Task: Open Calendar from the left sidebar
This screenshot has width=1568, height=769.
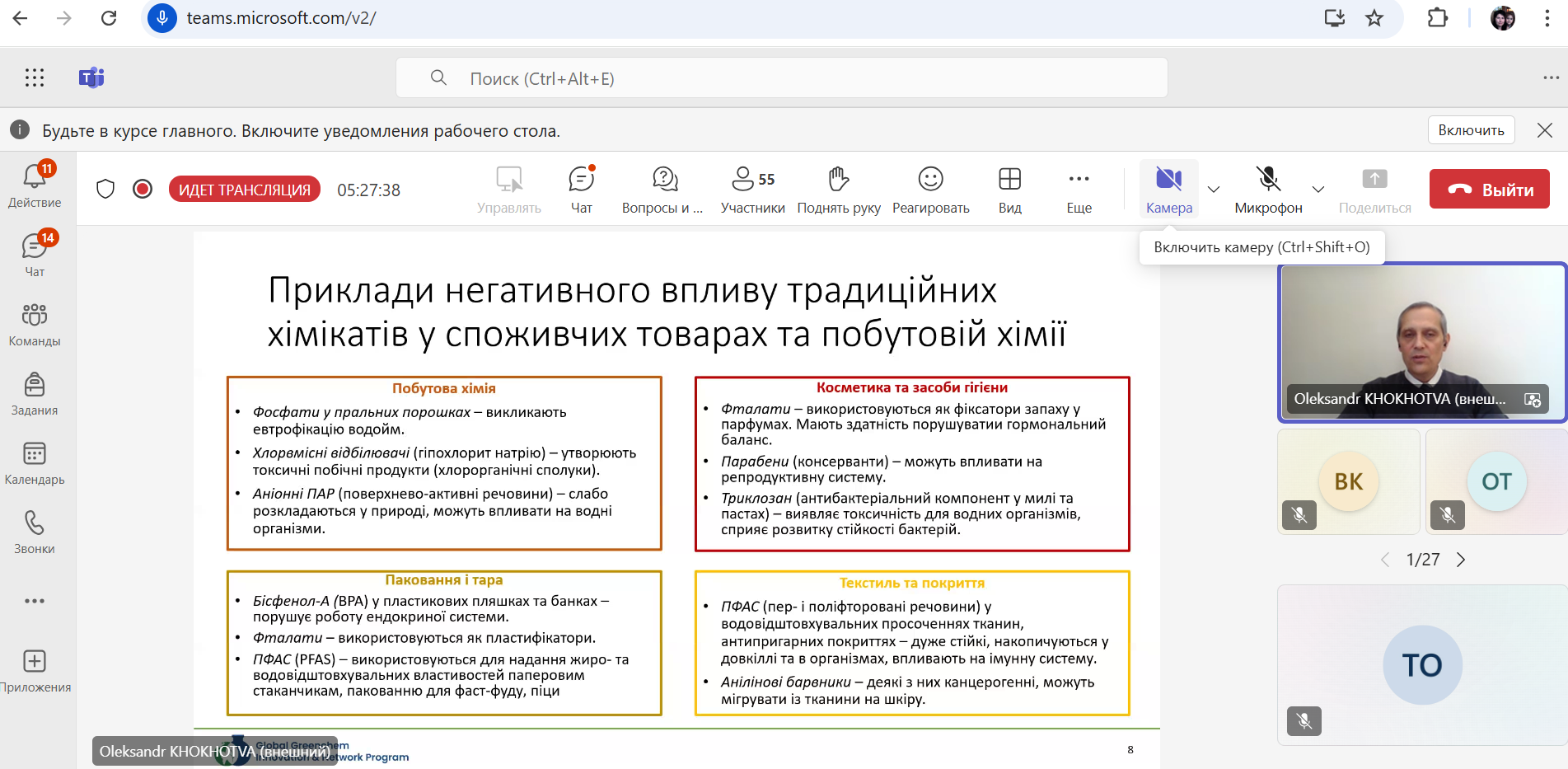Action: tap(35, 462)
